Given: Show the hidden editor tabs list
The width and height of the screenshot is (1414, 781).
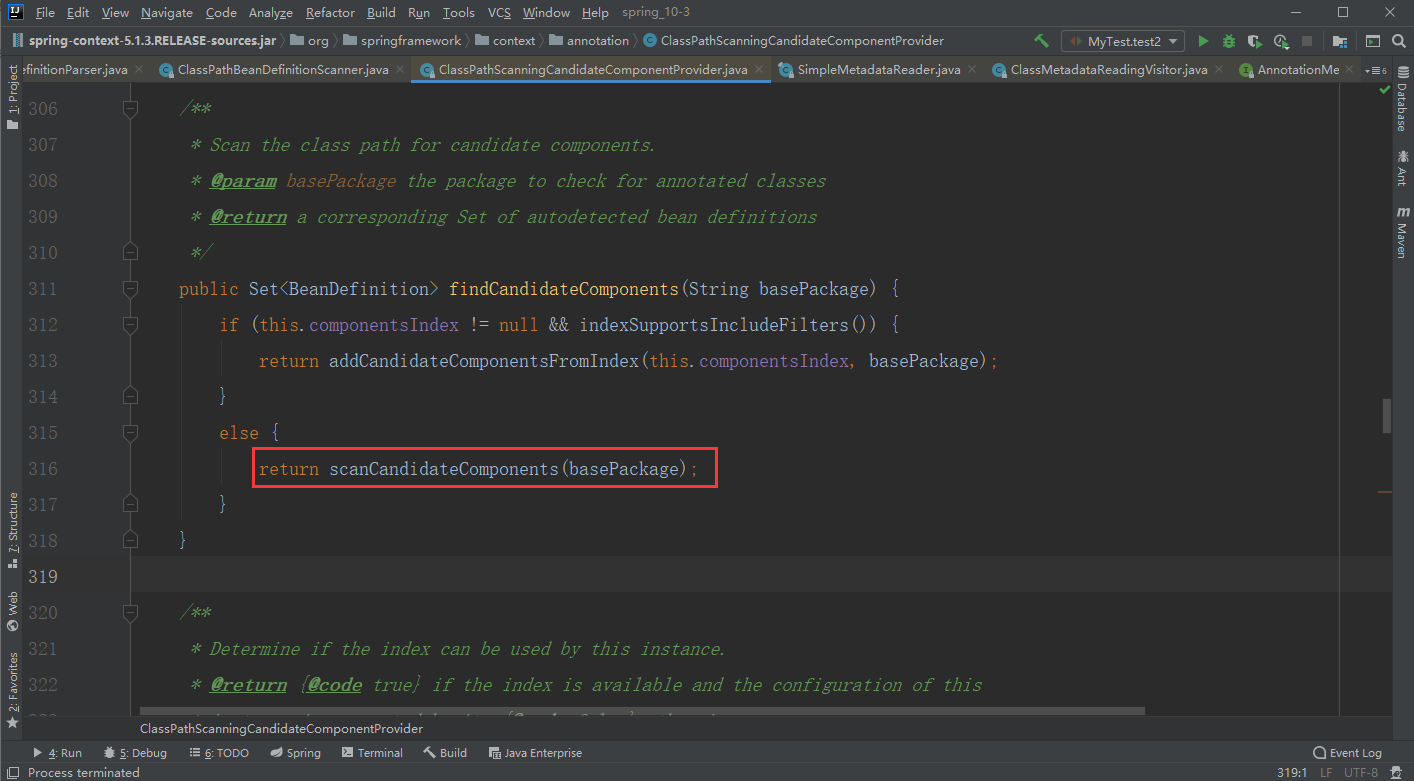Looking at the screenshot, I should (1377, 70).
